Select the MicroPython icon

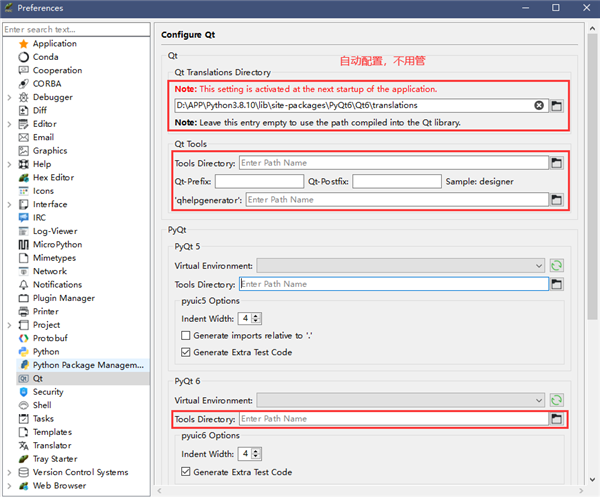[x=24, y=244]
